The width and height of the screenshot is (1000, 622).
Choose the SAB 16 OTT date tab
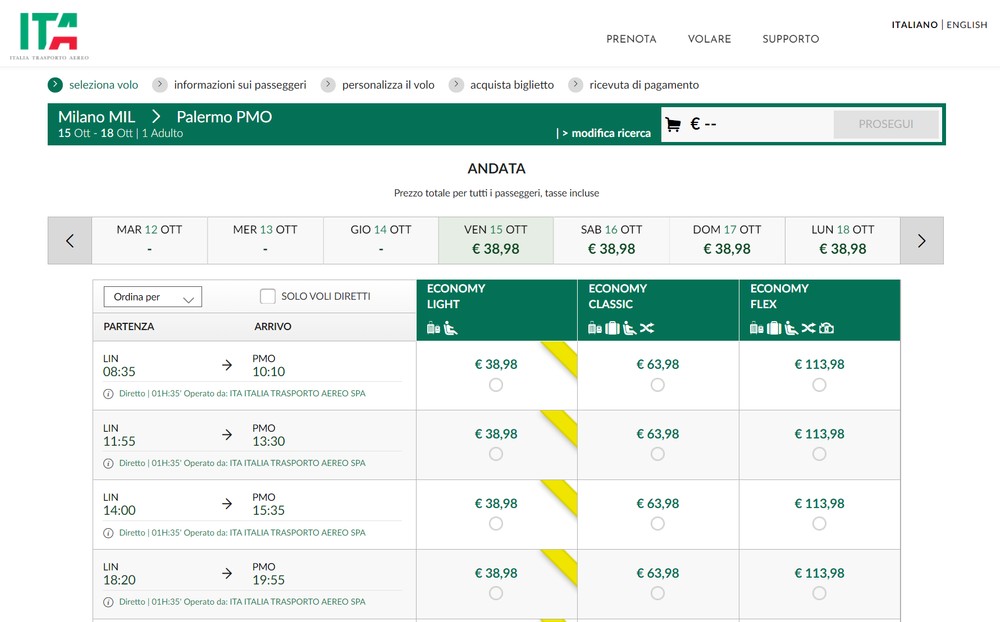pyautogui.click(x=611, y=241)
